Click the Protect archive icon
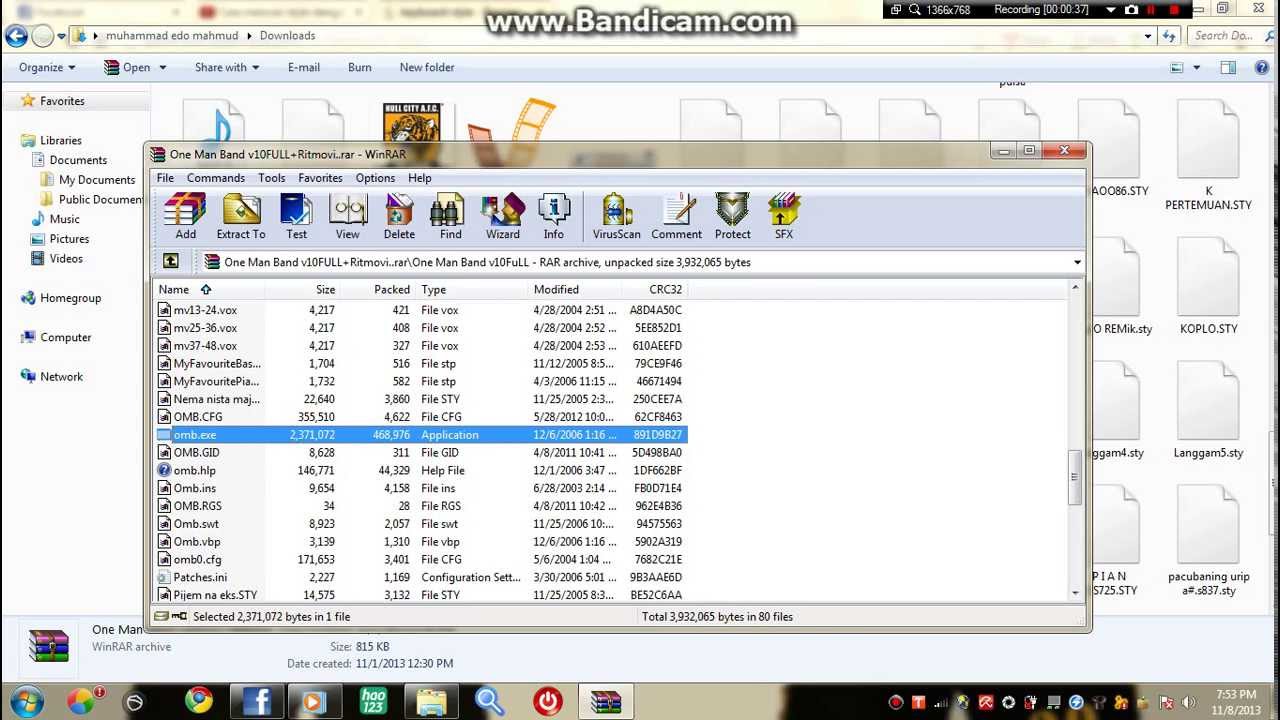 (732, 217)
